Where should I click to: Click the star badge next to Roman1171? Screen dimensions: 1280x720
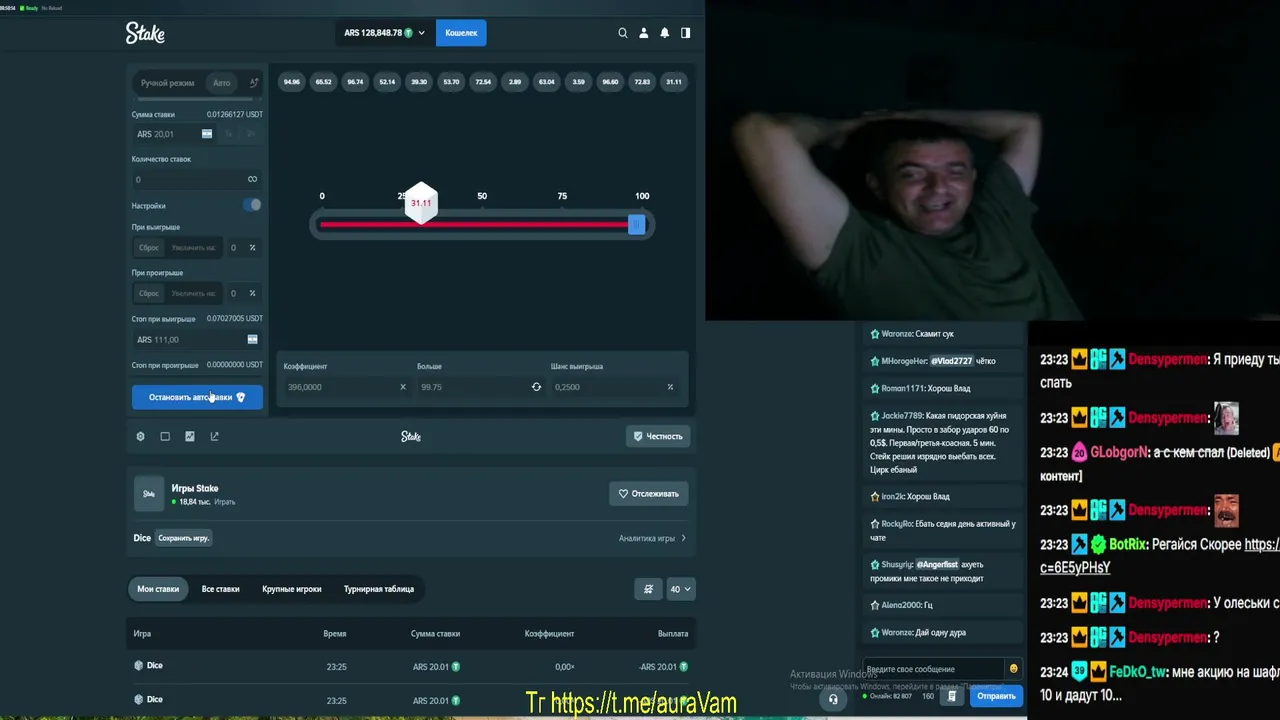tap(875, 388)
